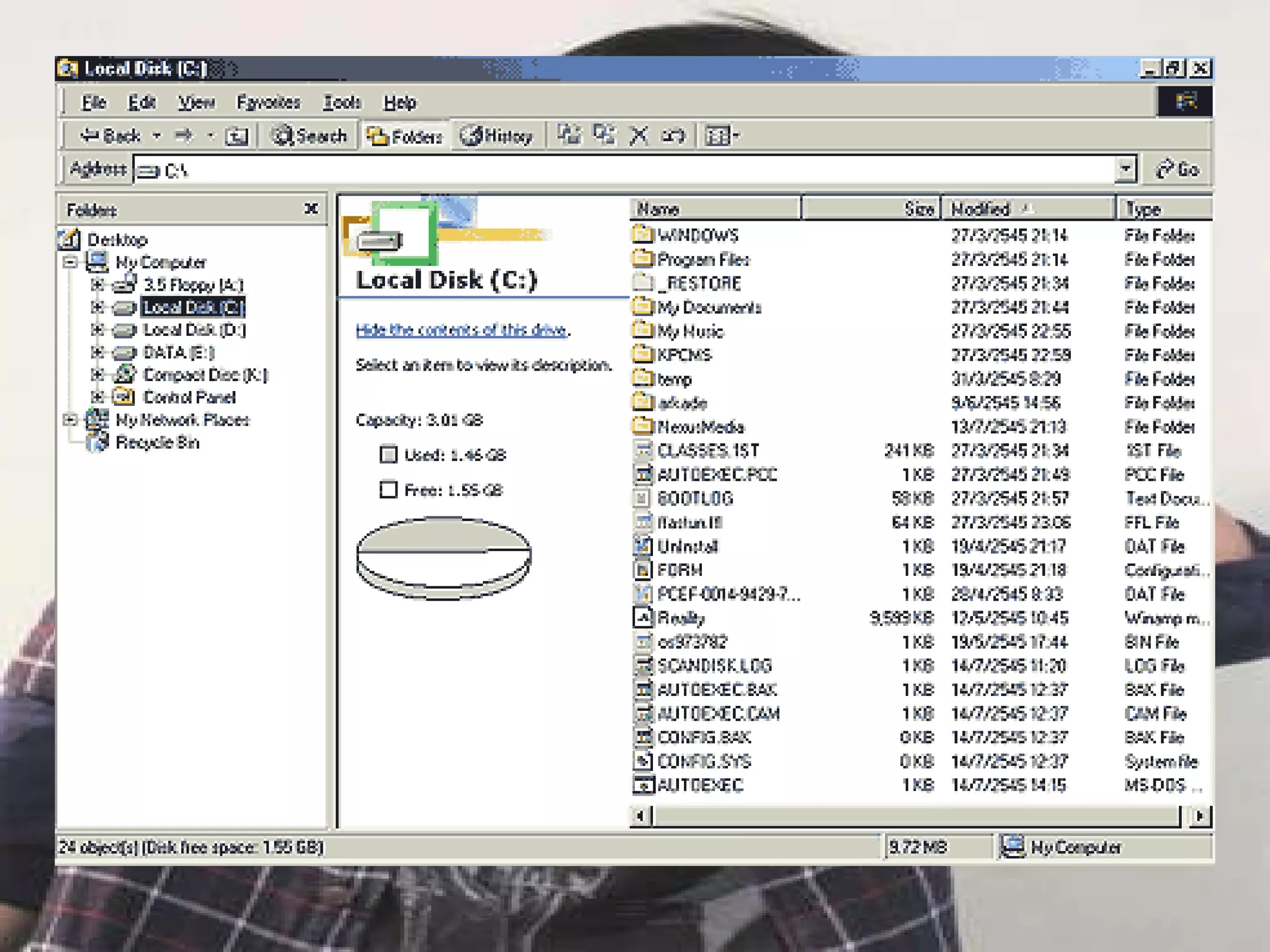Viewport: 1270px width, 952px height.
Task: Expand the Local Disk (D:) tree node
Action: (x=97, y=330)
